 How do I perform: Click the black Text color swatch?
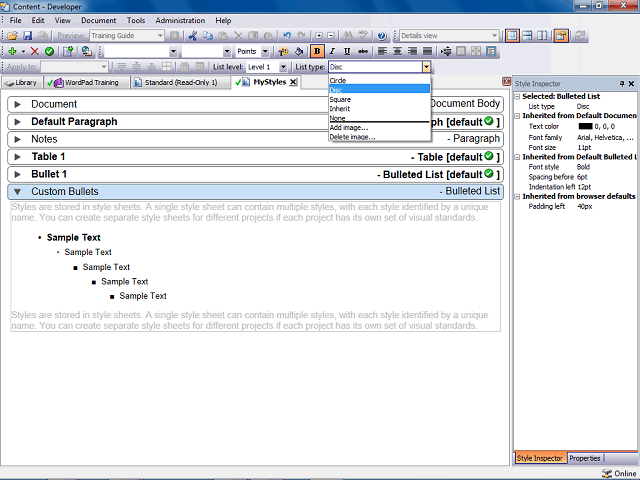point(585,127)
